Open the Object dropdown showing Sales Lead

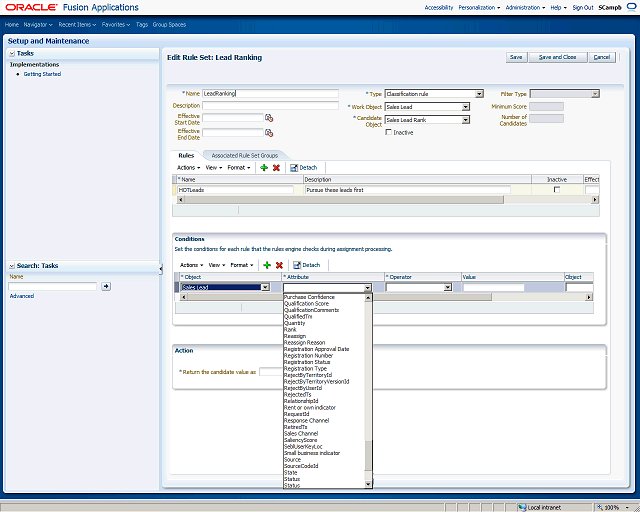tap(265, 287)
